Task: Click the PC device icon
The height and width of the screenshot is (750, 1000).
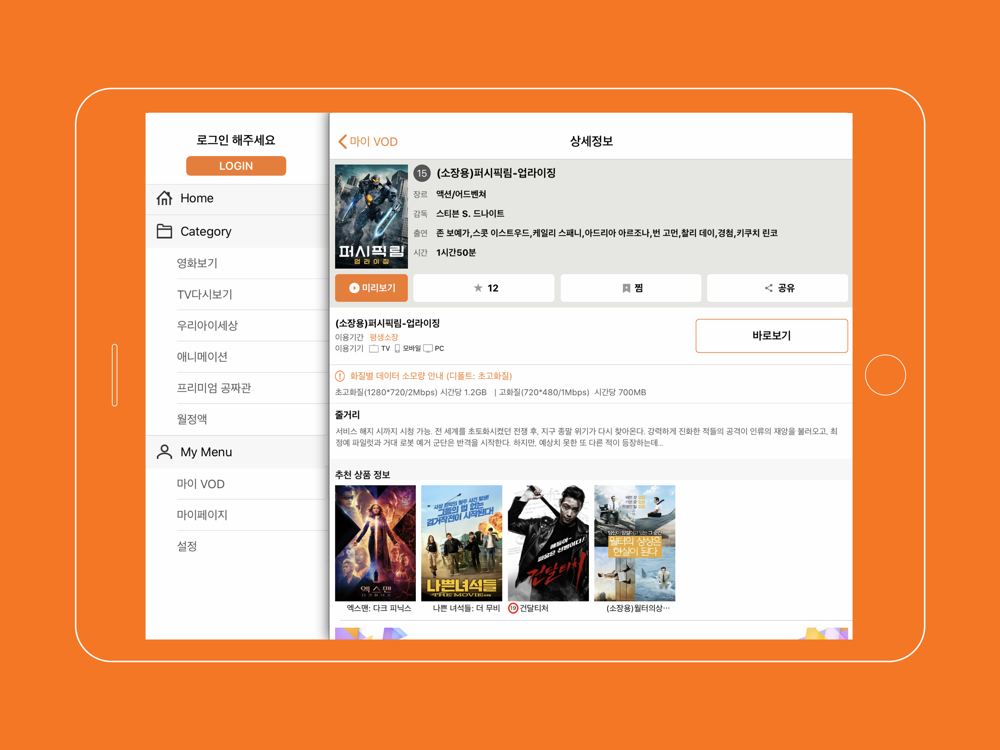Action: [x=428, y=349]
